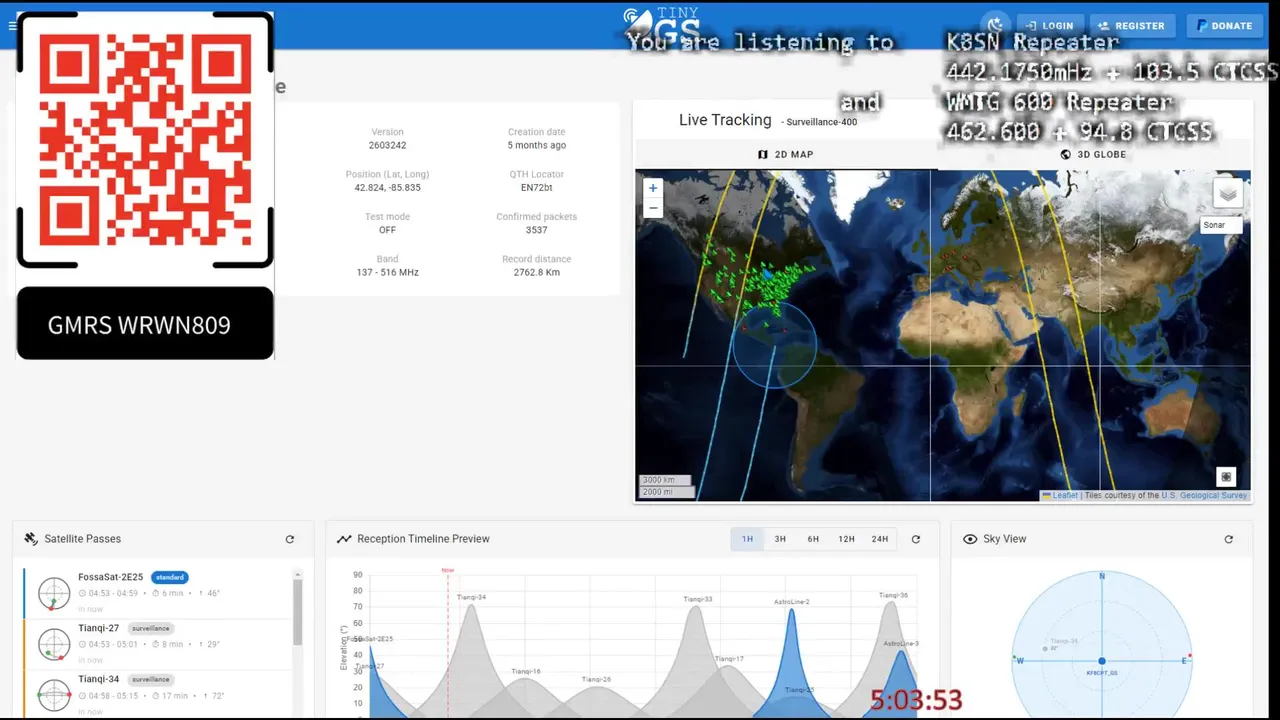Click the Surveillance-400 tracking label
Viewport: 1280px width, 720px height.
click(x=822, y=122)
